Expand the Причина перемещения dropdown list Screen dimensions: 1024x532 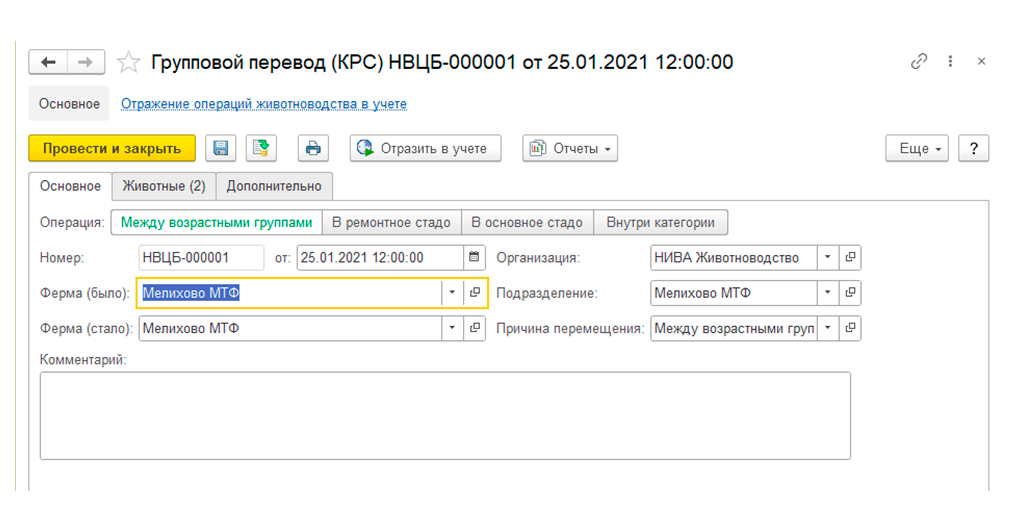click(827, 328)
